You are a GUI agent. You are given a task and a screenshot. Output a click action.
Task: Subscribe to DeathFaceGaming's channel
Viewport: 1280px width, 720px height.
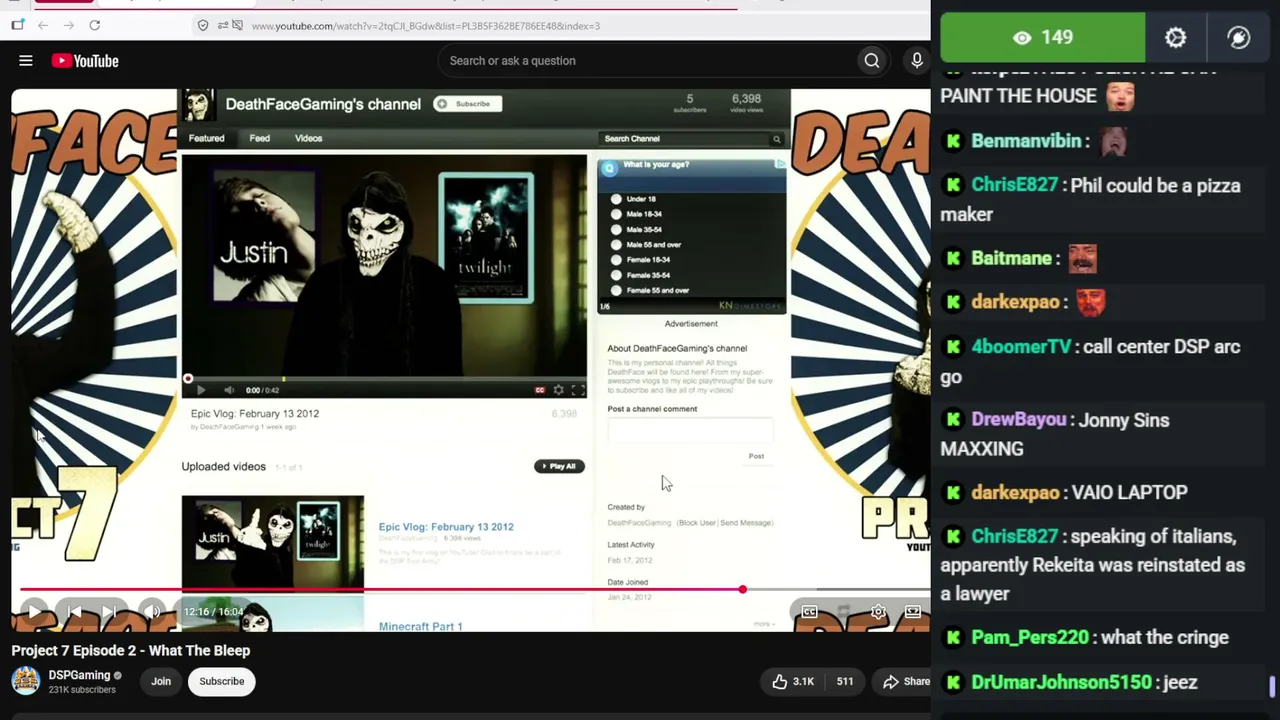click(467, 104)
